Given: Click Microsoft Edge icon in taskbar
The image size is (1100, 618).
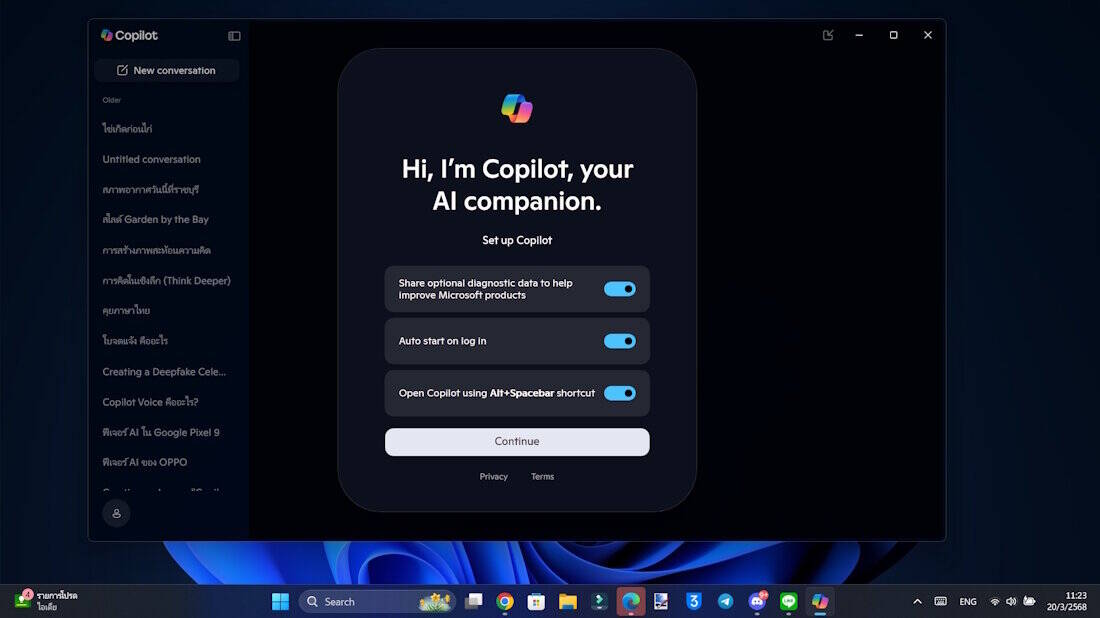Looking at the screenshot, I should [631, 601].
